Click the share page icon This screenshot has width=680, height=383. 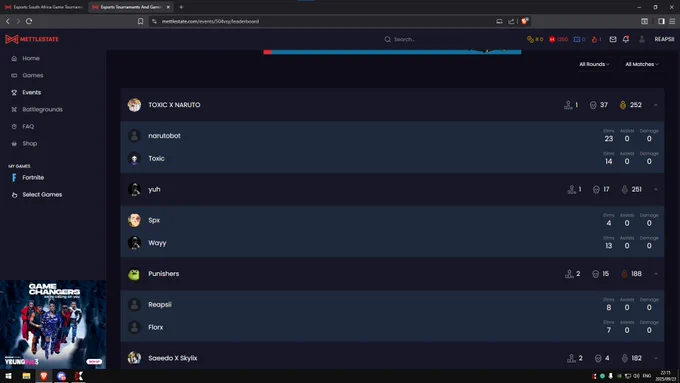[x=511, y=21]
